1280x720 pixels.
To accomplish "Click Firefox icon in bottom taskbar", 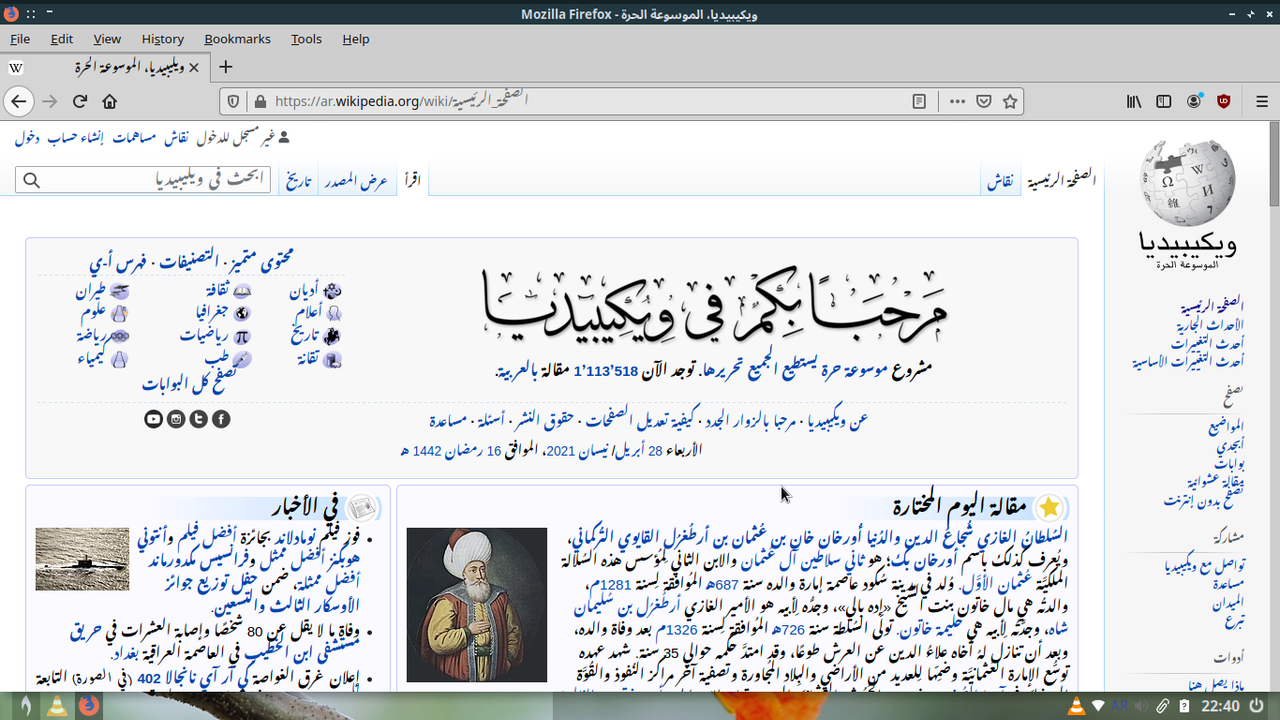I will (x=90, y=706).
